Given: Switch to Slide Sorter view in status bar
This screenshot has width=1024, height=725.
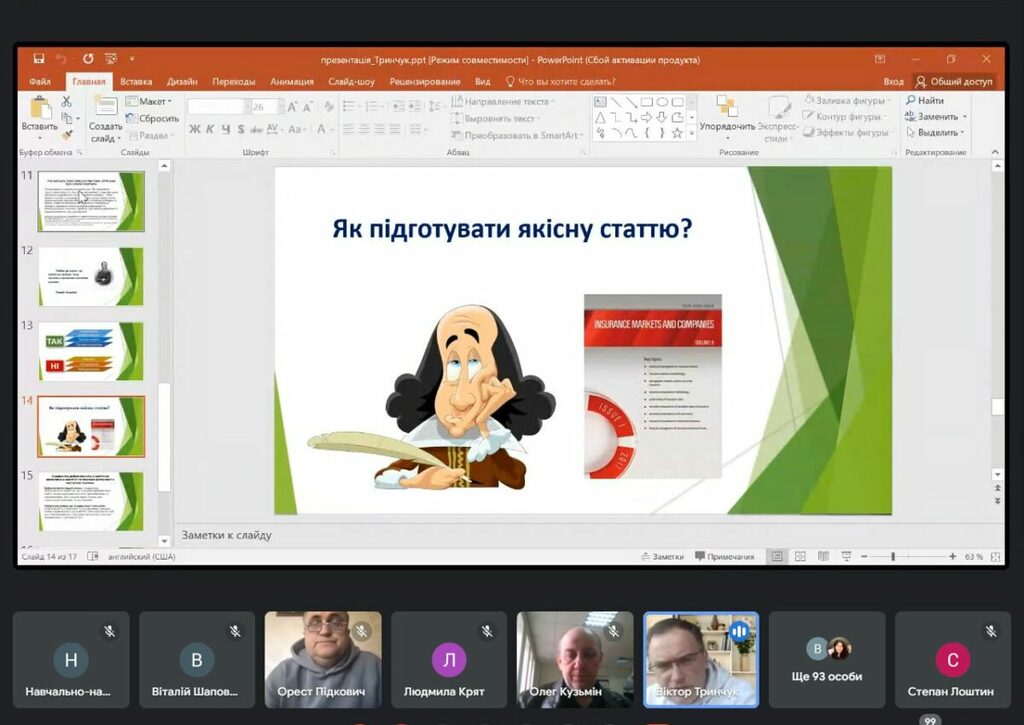Looking at the screenshot, I should (800, 556).
